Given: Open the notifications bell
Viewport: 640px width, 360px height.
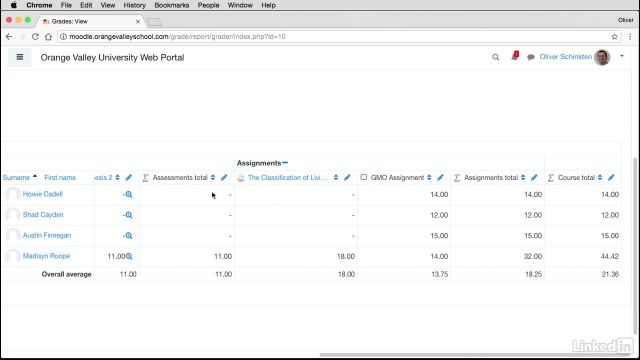Looking at the screenshot, I should pyautogui.click(x=515, y=56).
